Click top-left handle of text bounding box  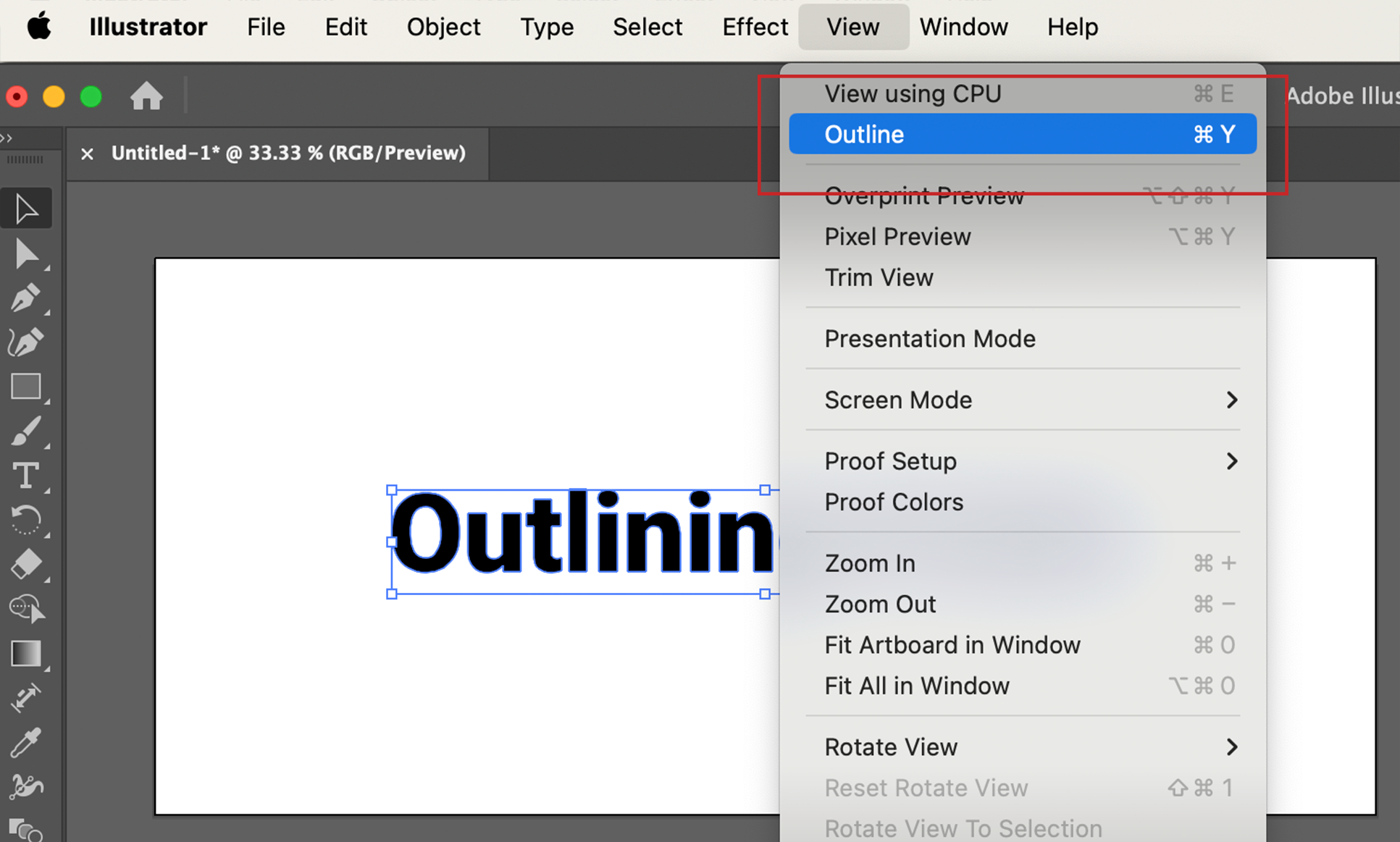pos(392,490)
